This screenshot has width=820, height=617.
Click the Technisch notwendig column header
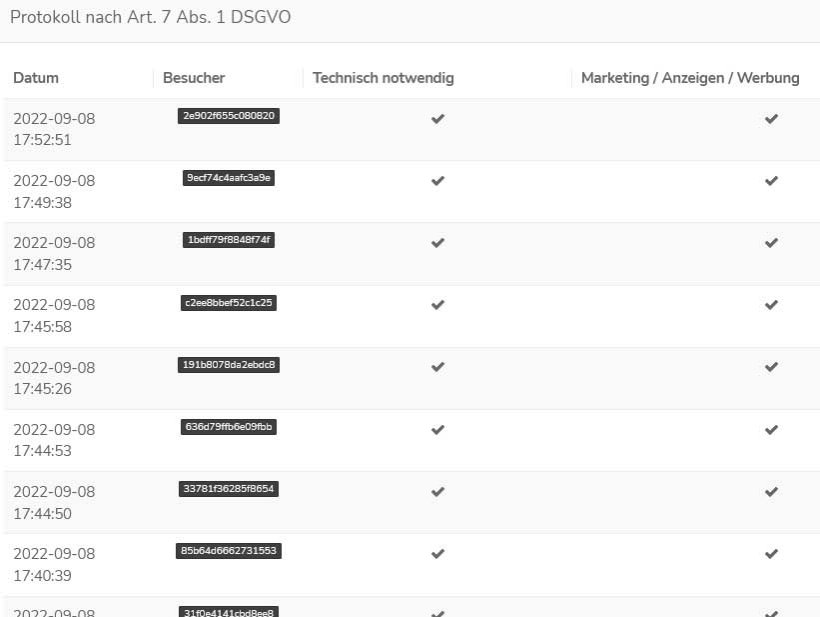click(x=383, y=78)
